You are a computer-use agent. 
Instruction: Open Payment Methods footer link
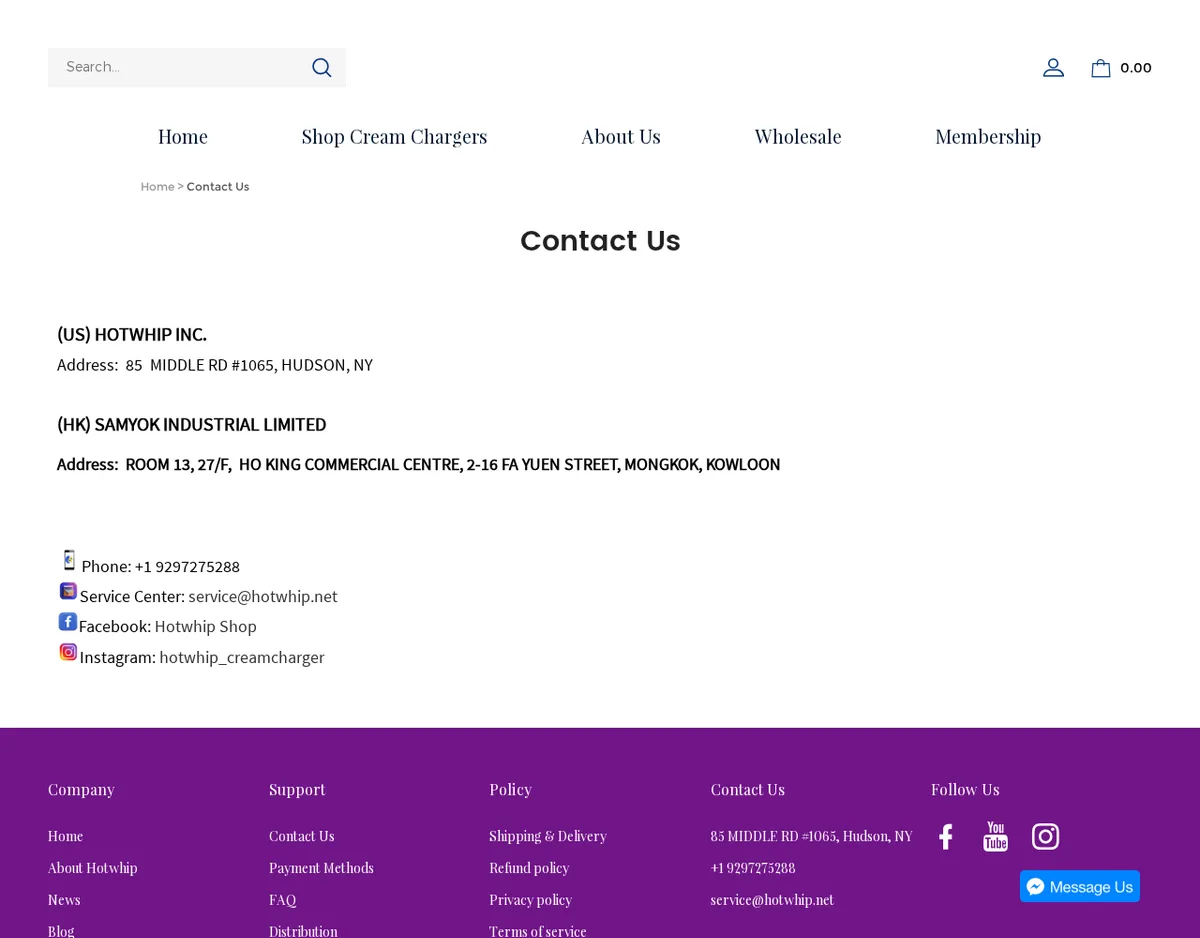(321, 868)
